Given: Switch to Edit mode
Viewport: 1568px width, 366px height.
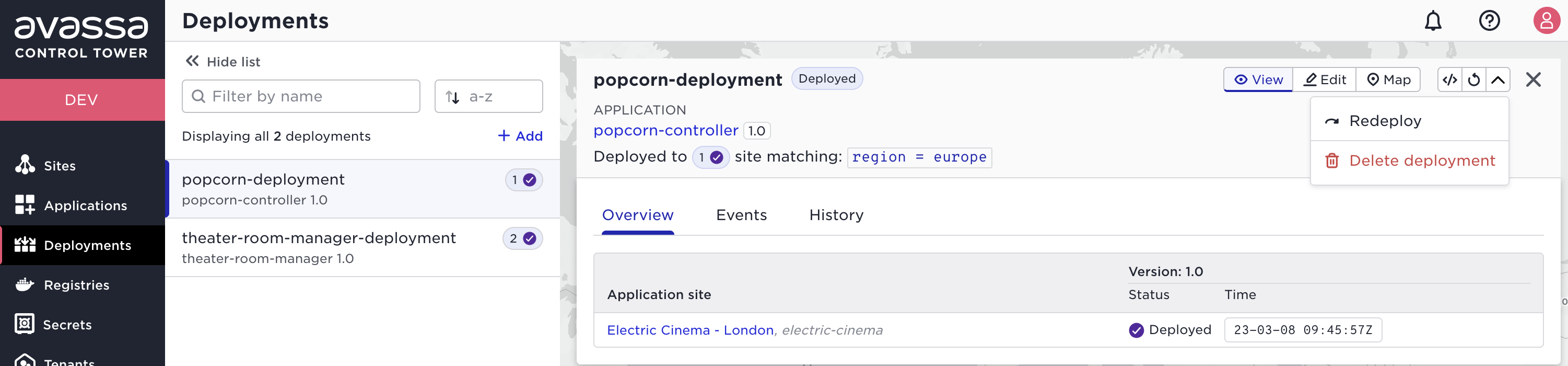Looking at the screenshot, I should 1325,80.
